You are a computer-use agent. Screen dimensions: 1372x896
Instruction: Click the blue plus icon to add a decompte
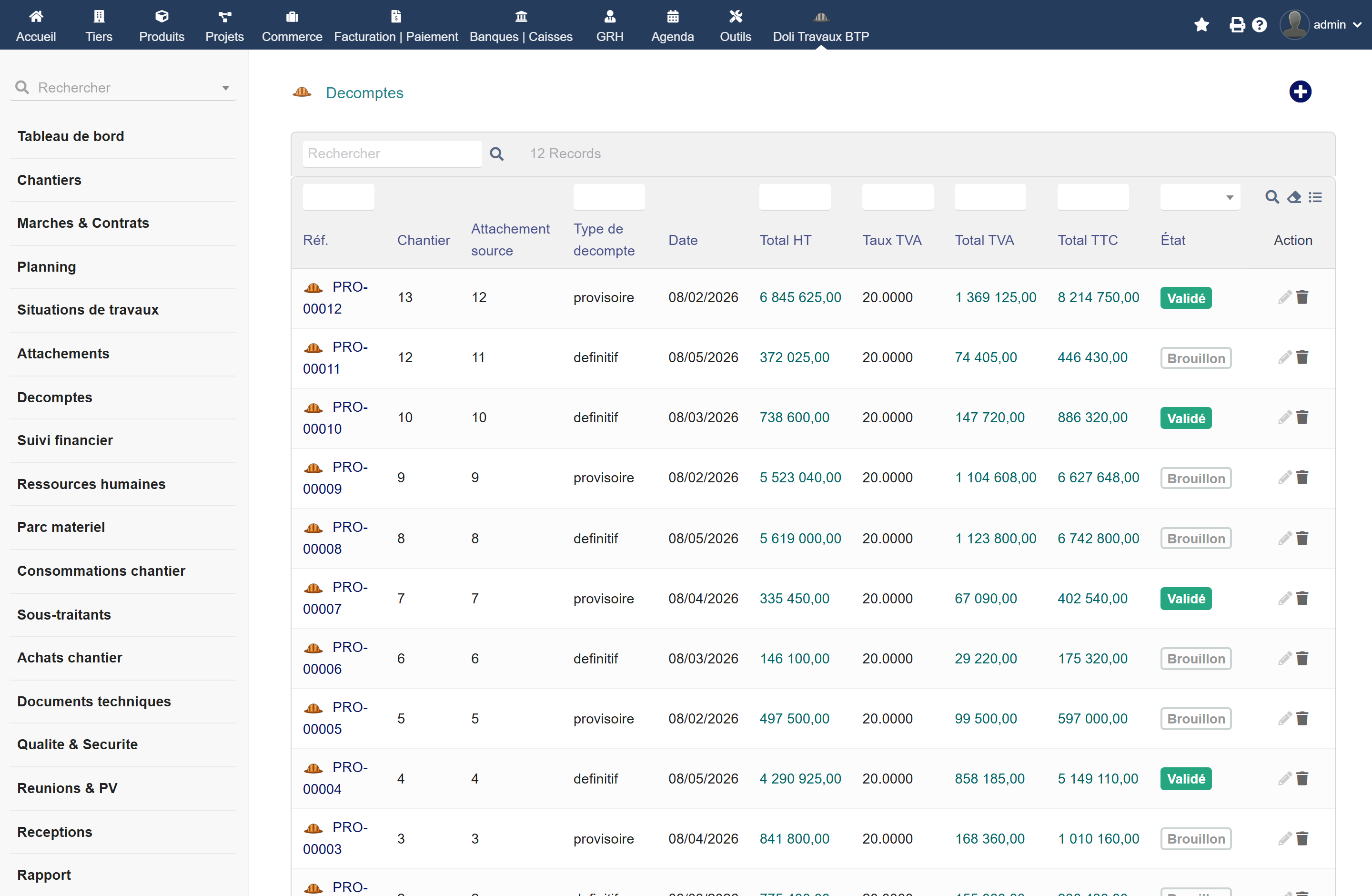pos(1300,92)
